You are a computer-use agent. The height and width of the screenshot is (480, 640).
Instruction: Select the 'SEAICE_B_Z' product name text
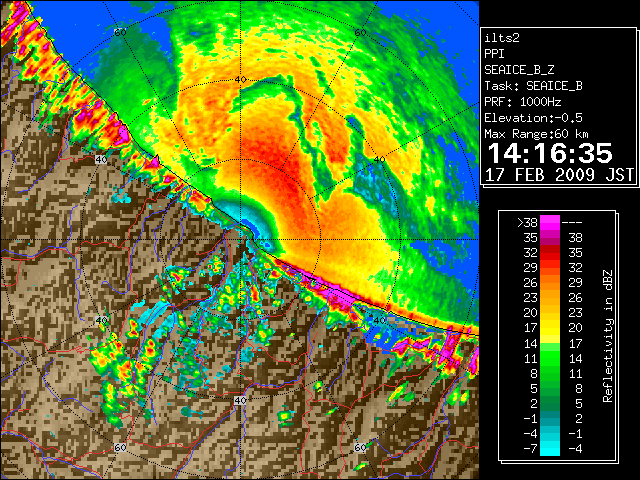click(x=519, y=70)
